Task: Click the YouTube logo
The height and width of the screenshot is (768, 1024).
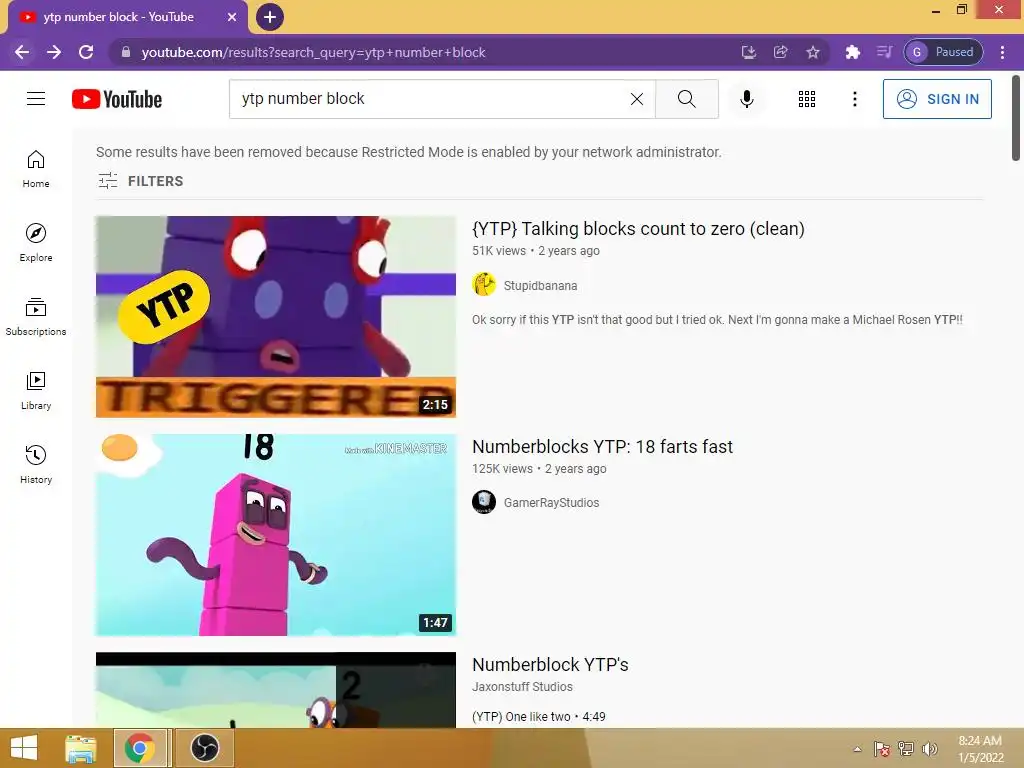Action: [x=117, y=99]
